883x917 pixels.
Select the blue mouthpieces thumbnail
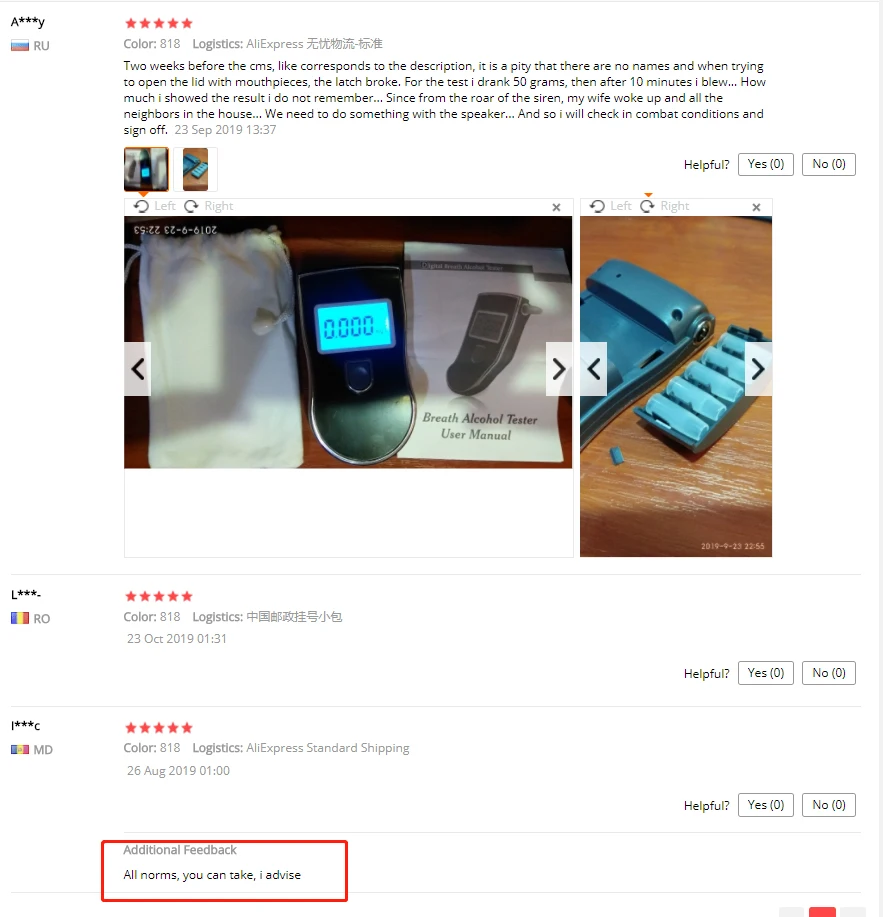[195, 169]
